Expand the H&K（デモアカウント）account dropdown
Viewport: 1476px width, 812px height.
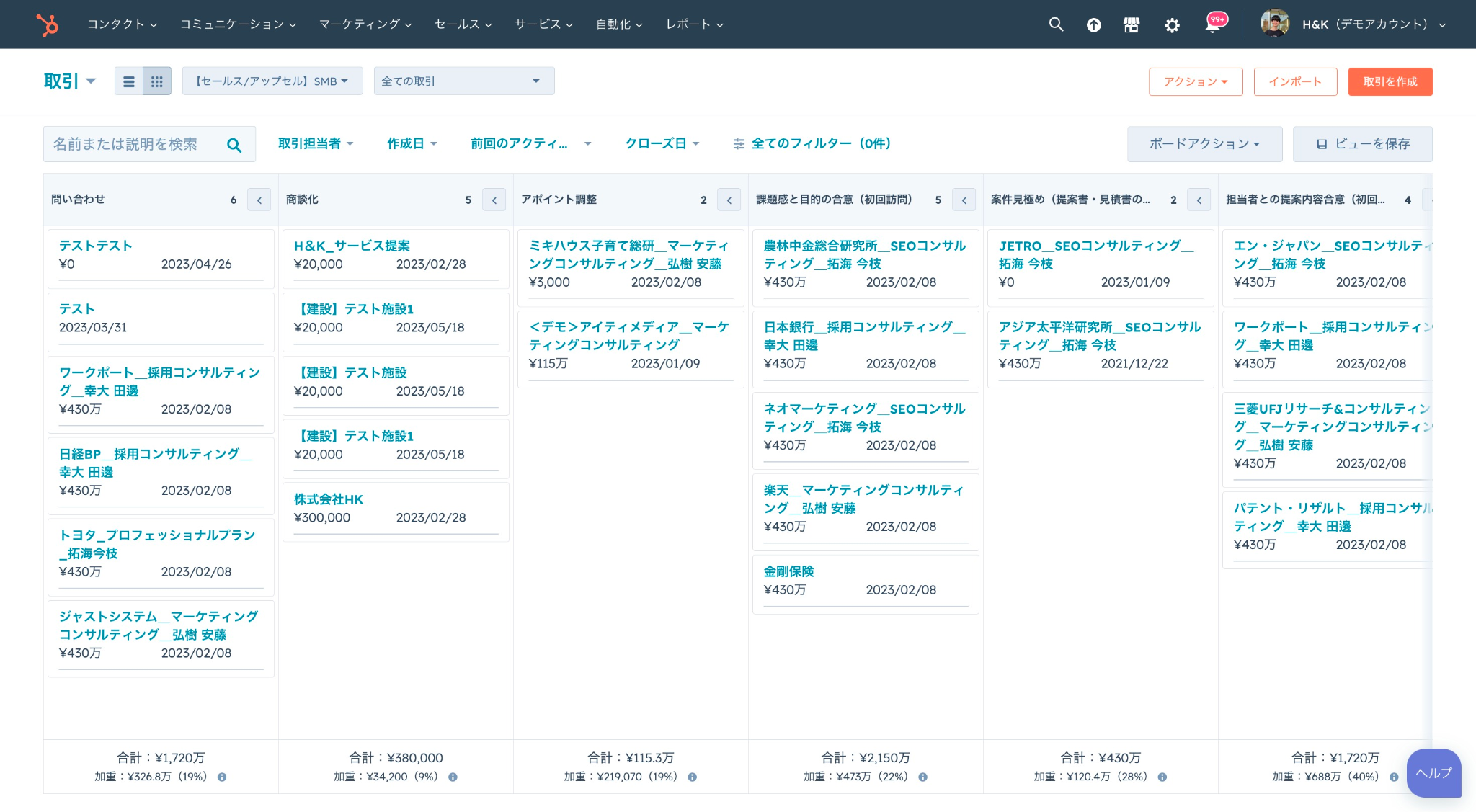coord(1374,24)
